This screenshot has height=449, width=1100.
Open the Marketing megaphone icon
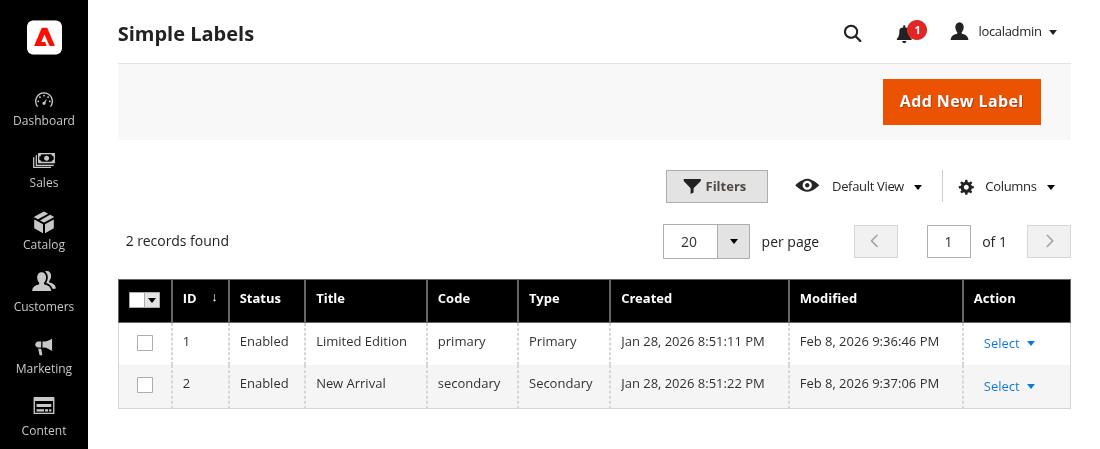pyautogui.click(x=44, y=346)
